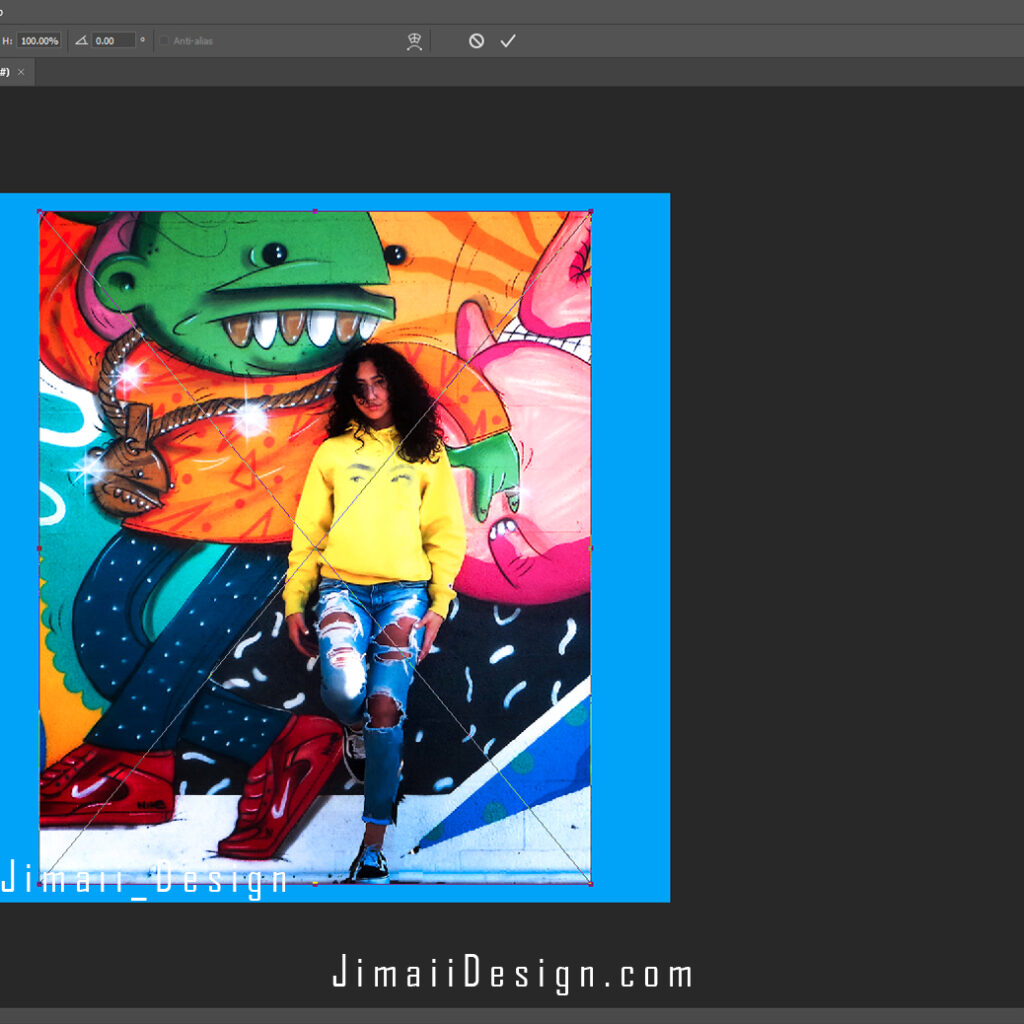Click the top-middle transform handle
The height and width of the screenshot is (1024, 1024).
pos(316,211)
